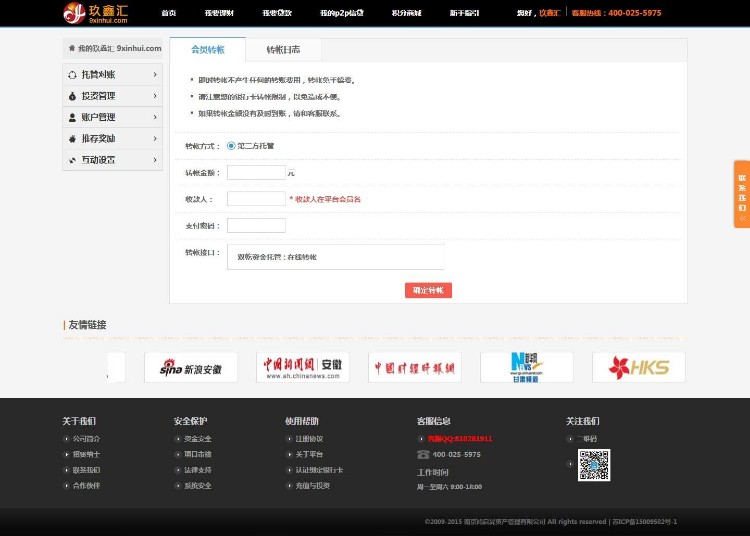This screenshot has height=536, width=750.
Task: Click the 二维码 label under 关注我们
Action: (x=587, y=439)
